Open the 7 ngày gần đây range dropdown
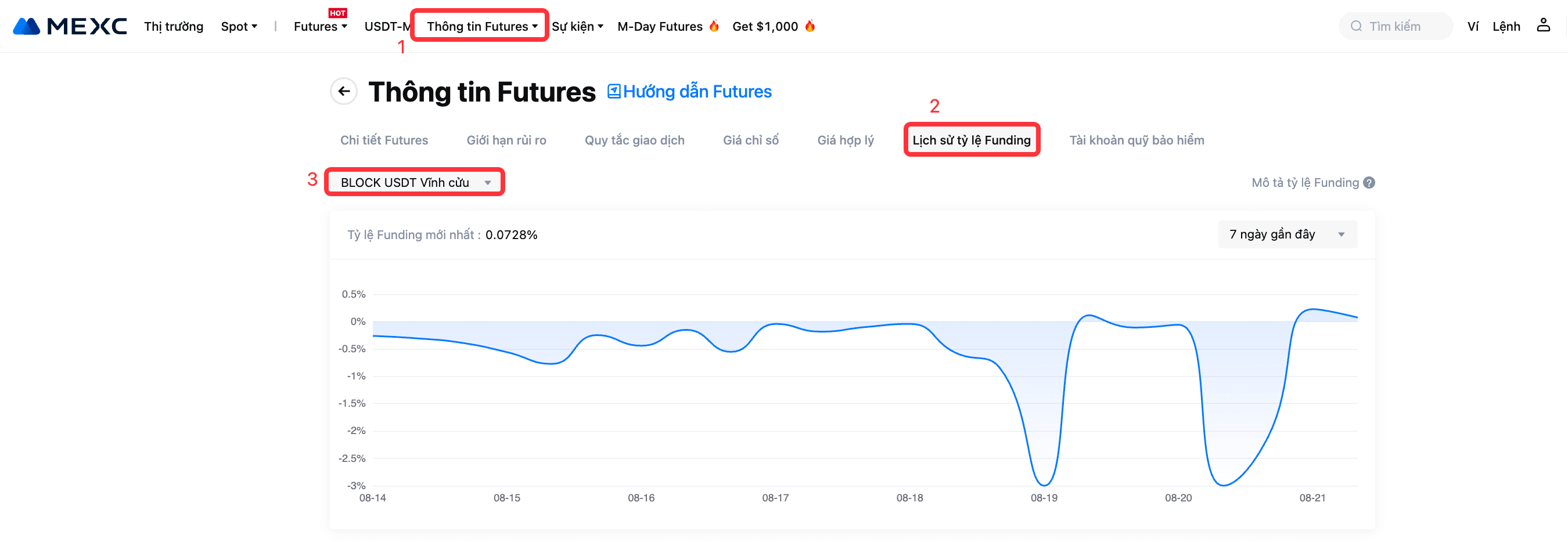The image size is (1568, 542). click(1287, 234)
